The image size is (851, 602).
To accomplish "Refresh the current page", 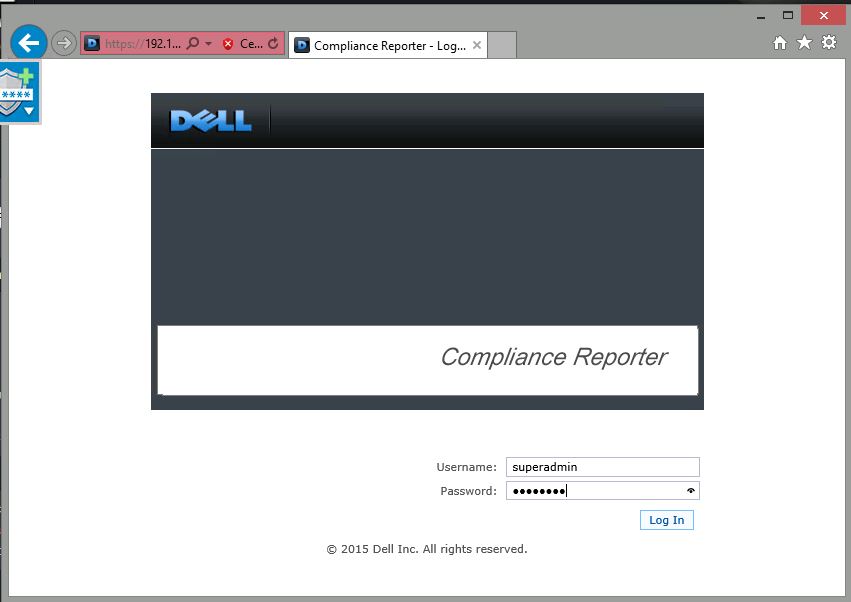I will pyautogui.click(x=272, y=43).
